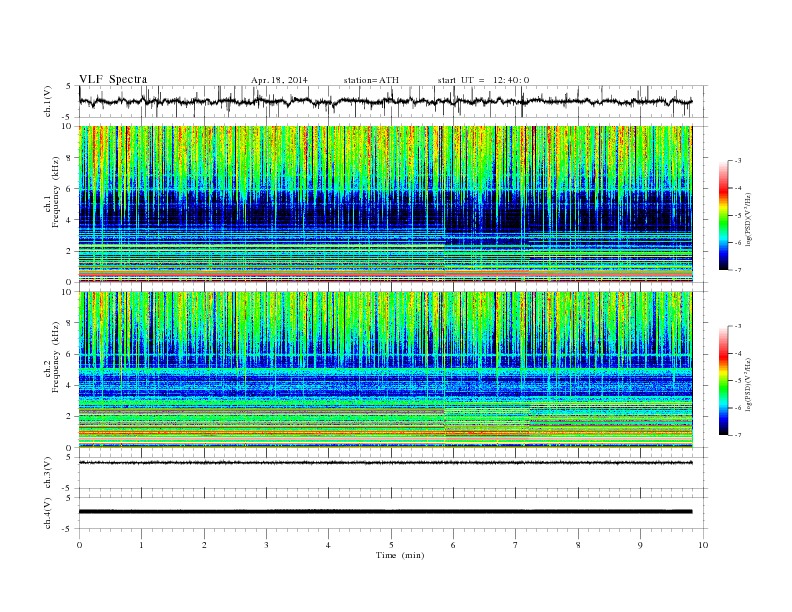This screenshot has height=612, width=792.
Task: Click the ch.2 "Frequency (kHz)" axis label
Action: (56, 356)
